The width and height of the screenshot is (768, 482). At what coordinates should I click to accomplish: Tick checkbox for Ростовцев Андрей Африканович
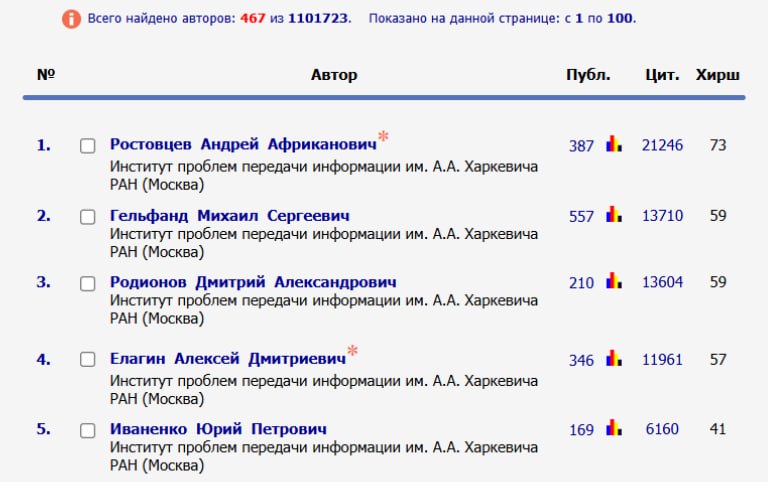coord(88,146)
